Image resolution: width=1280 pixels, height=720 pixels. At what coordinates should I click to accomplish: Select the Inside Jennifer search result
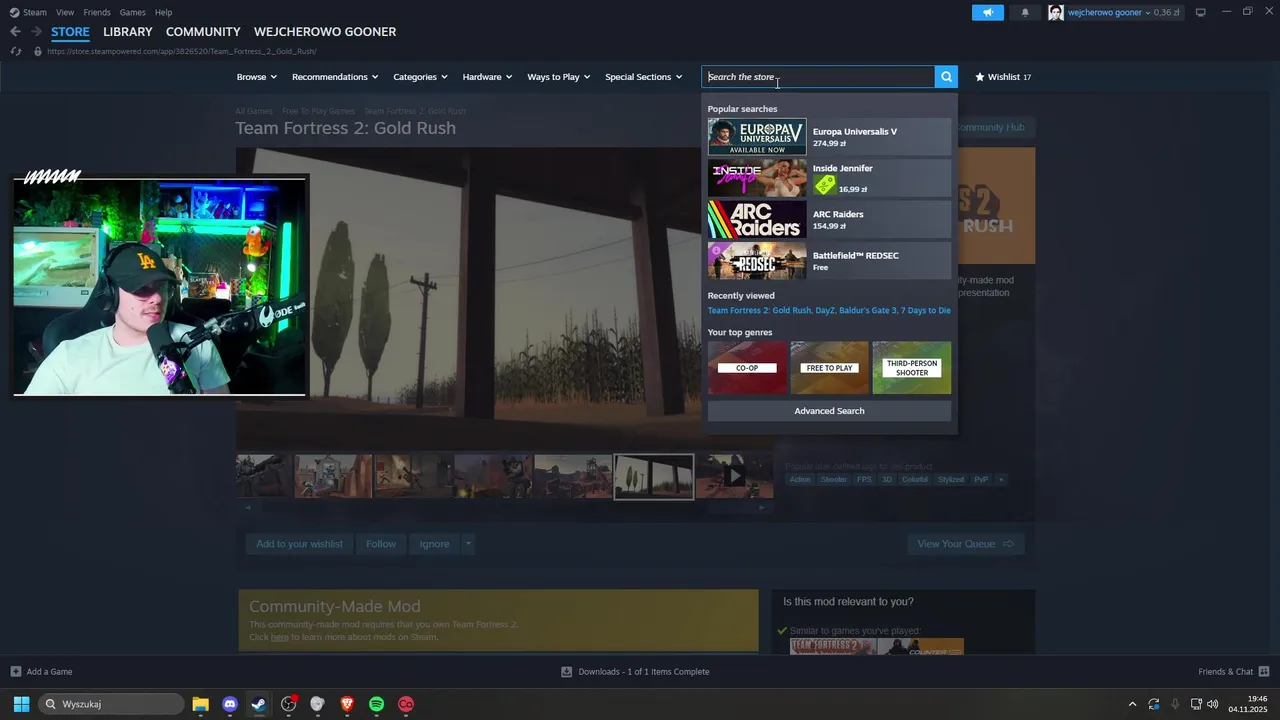[829, 178]
